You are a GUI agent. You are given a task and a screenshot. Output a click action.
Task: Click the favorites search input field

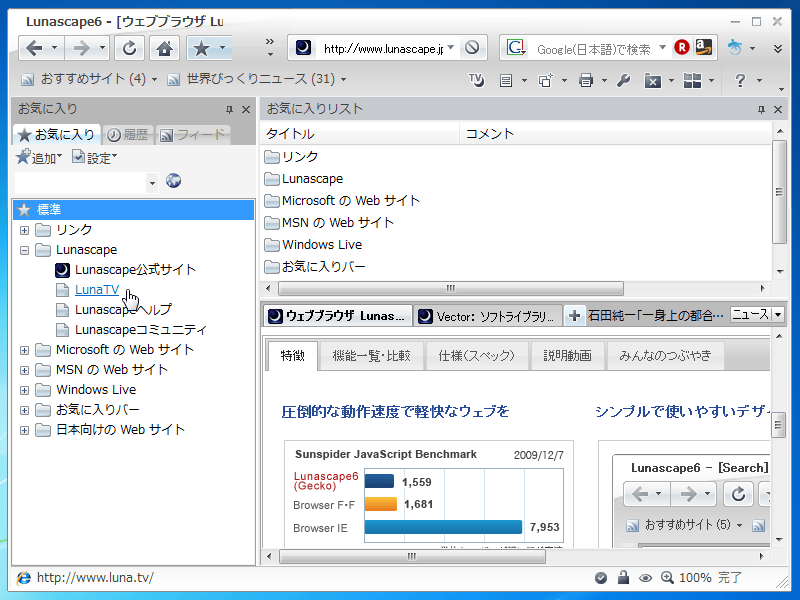pyautogui.click(x=81, y=182)
